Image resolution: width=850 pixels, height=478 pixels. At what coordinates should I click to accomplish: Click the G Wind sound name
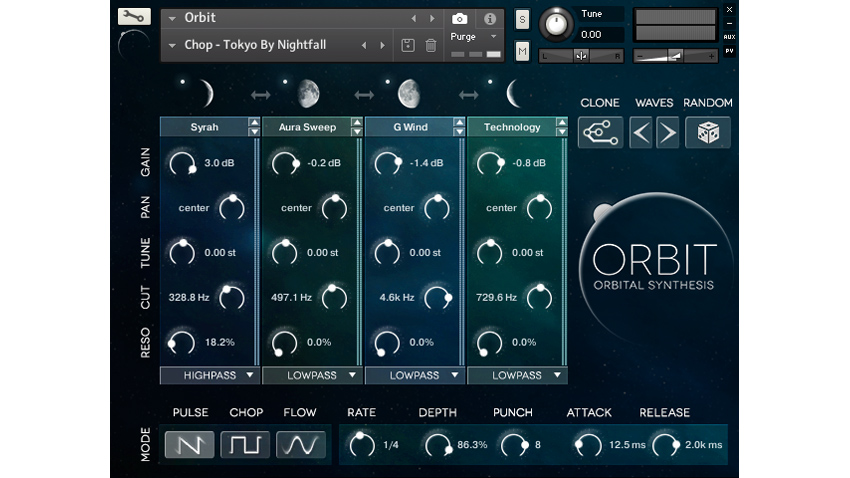click(x=410, y=127)
